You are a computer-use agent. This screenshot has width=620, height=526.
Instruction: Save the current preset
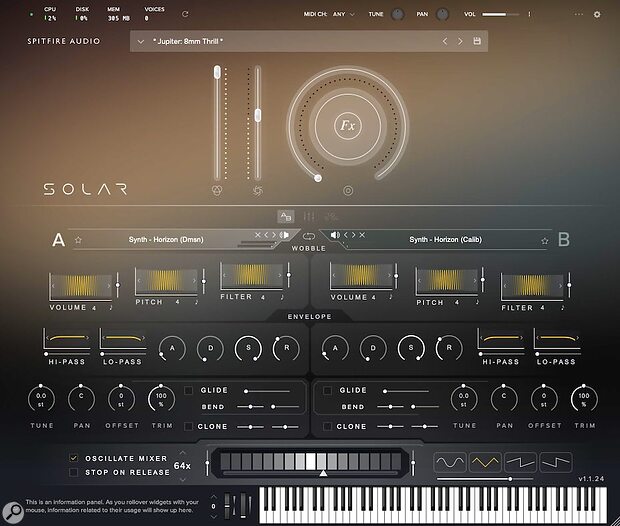[x=477, y=41]
